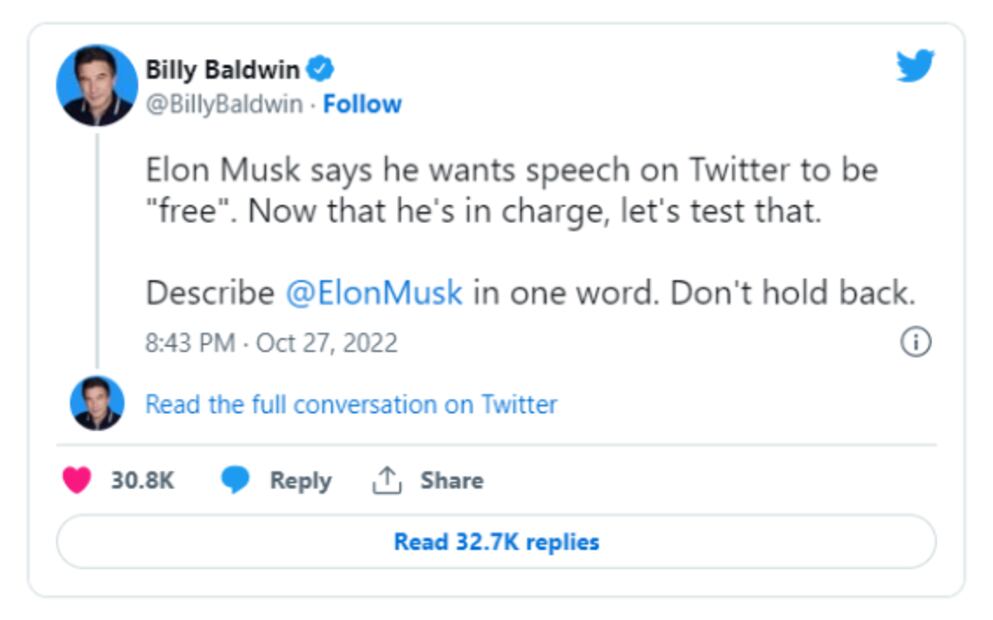The image size is (993, 620).
Task: Click the small avatar beside conversation link
Action: click(x=97, y=404)
